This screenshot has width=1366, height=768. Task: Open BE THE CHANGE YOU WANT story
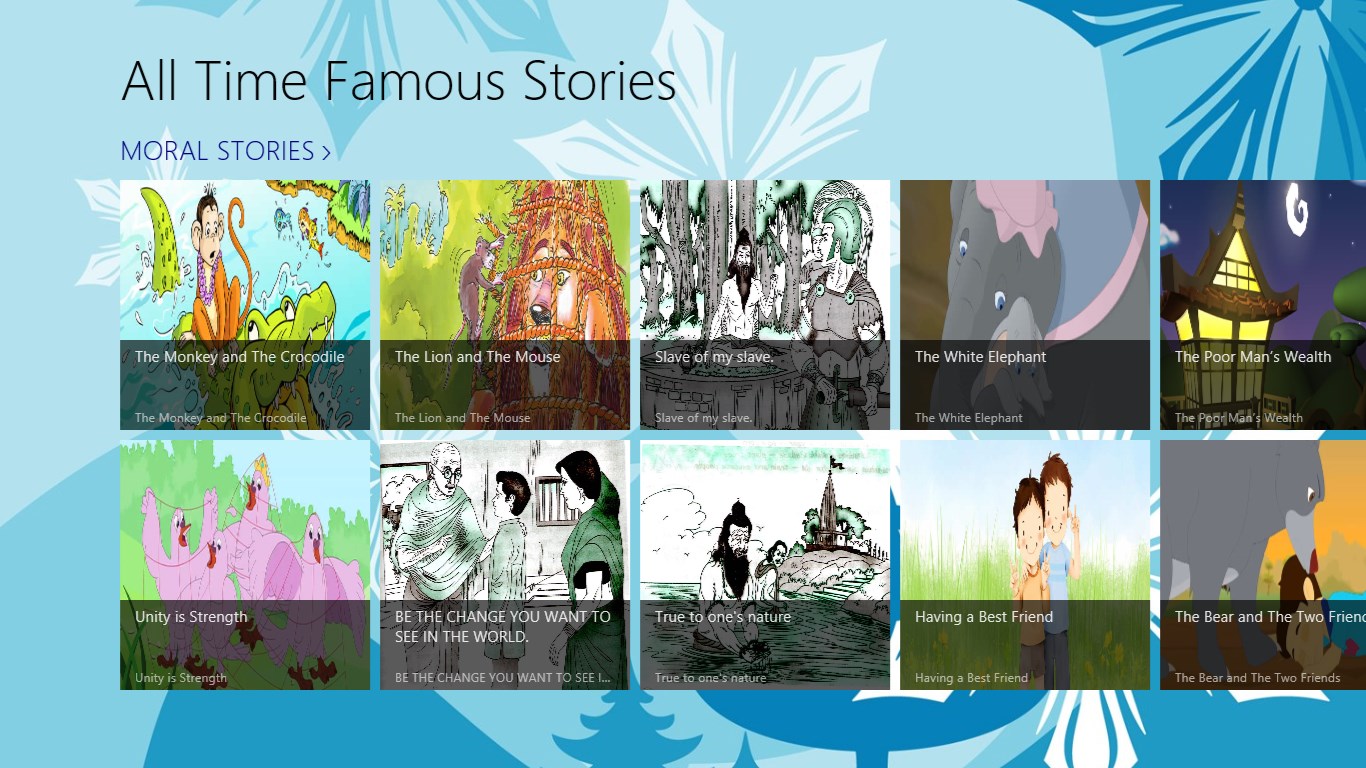click(505, 565)
